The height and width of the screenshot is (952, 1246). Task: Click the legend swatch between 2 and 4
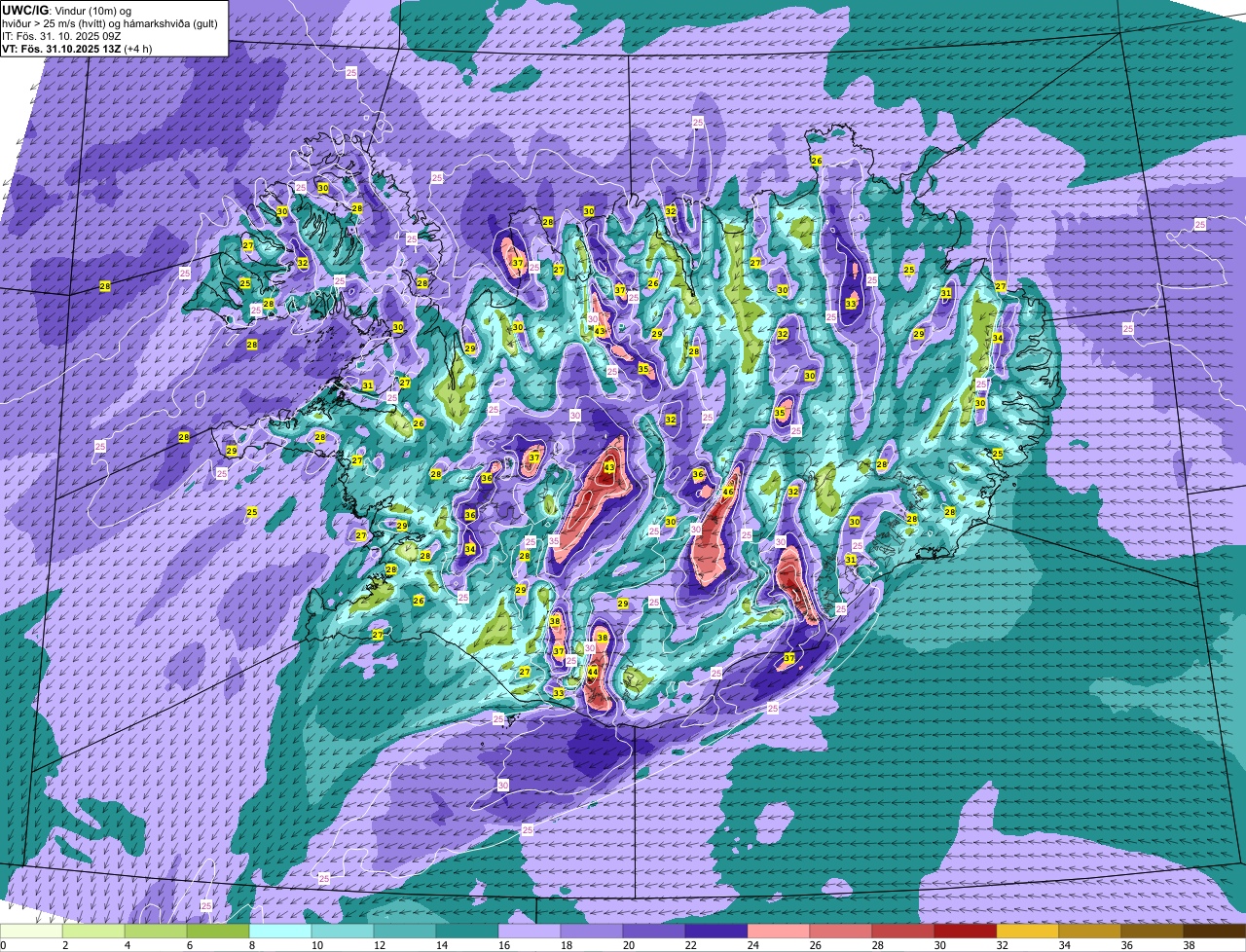point(93,931)
